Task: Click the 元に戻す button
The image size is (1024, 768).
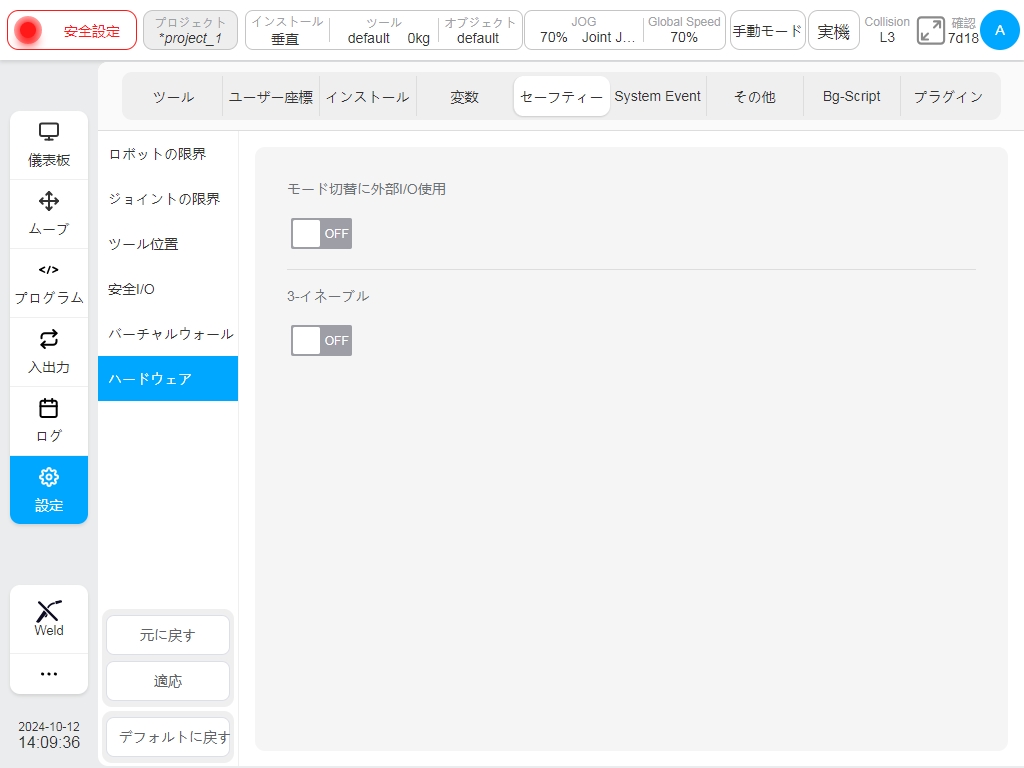Action: [x=168, y=635]
